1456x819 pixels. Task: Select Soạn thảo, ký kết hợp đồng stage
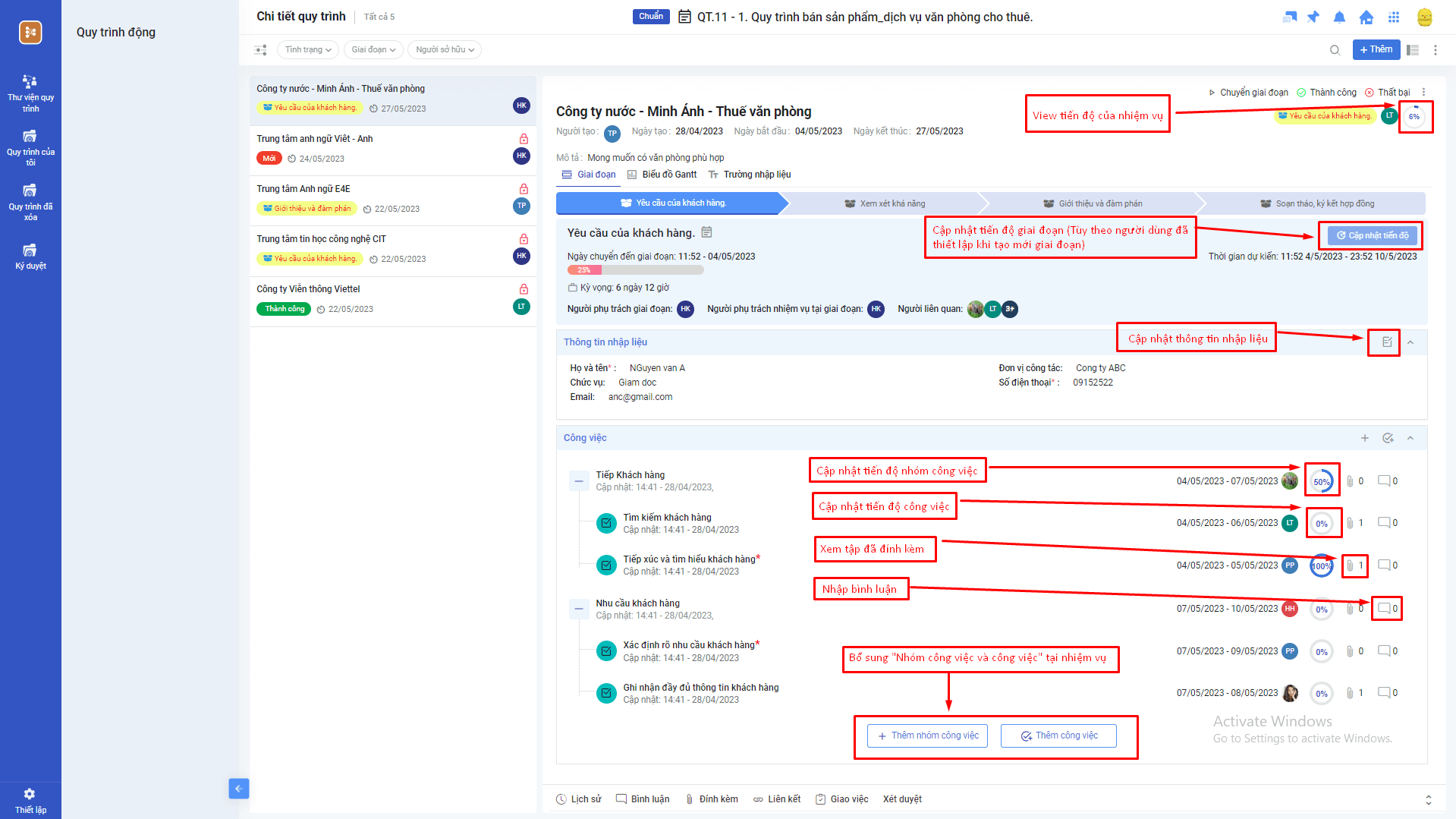(x=1316, y=203)
